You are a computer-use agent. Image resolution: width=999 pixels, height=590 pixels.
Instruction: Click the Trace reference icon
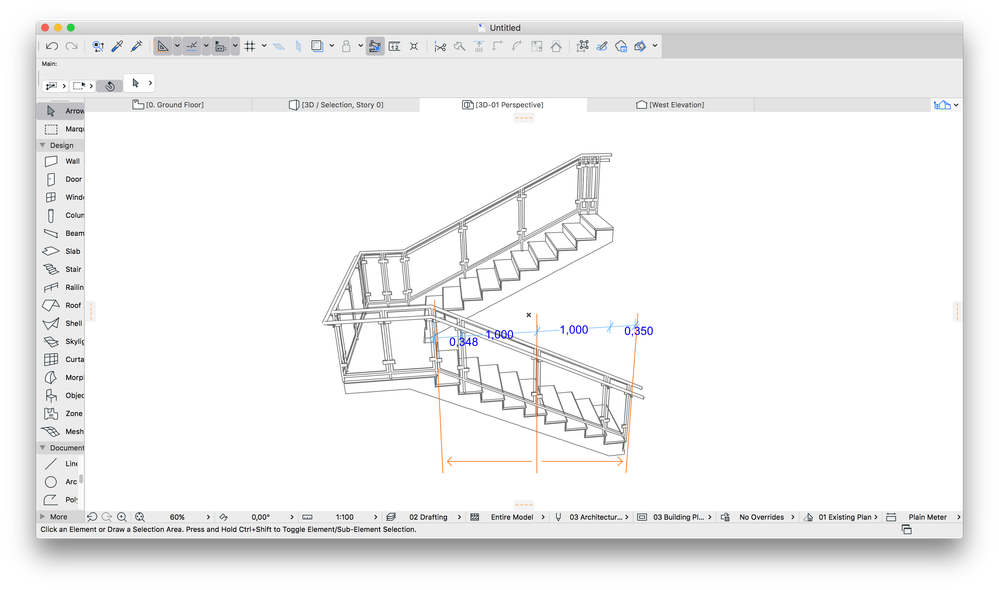pyautogui.click(x=317, y=46)
